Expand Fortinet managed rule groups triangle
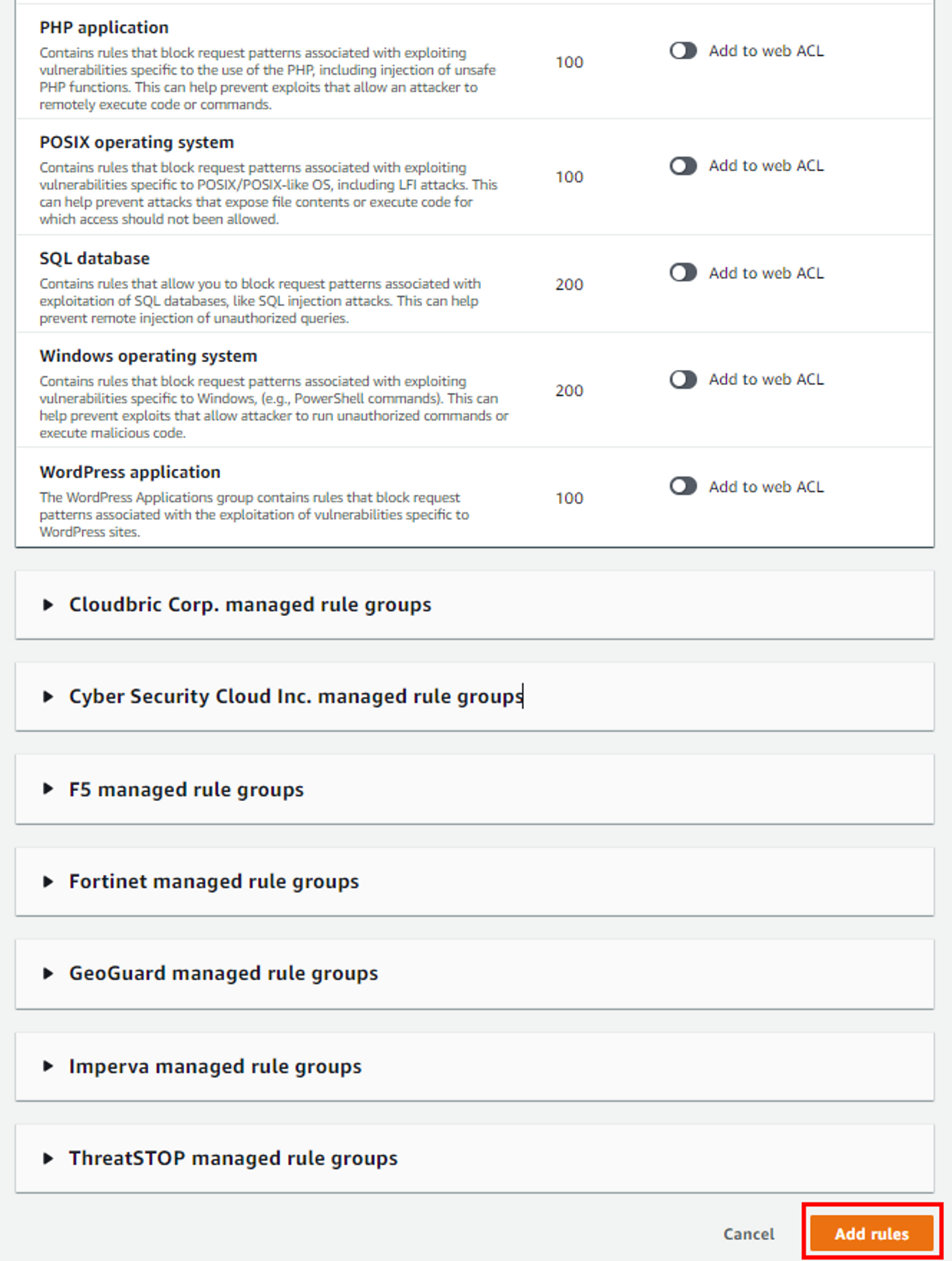The width and height of the screenshot is (952, 1261). (48, 881)
